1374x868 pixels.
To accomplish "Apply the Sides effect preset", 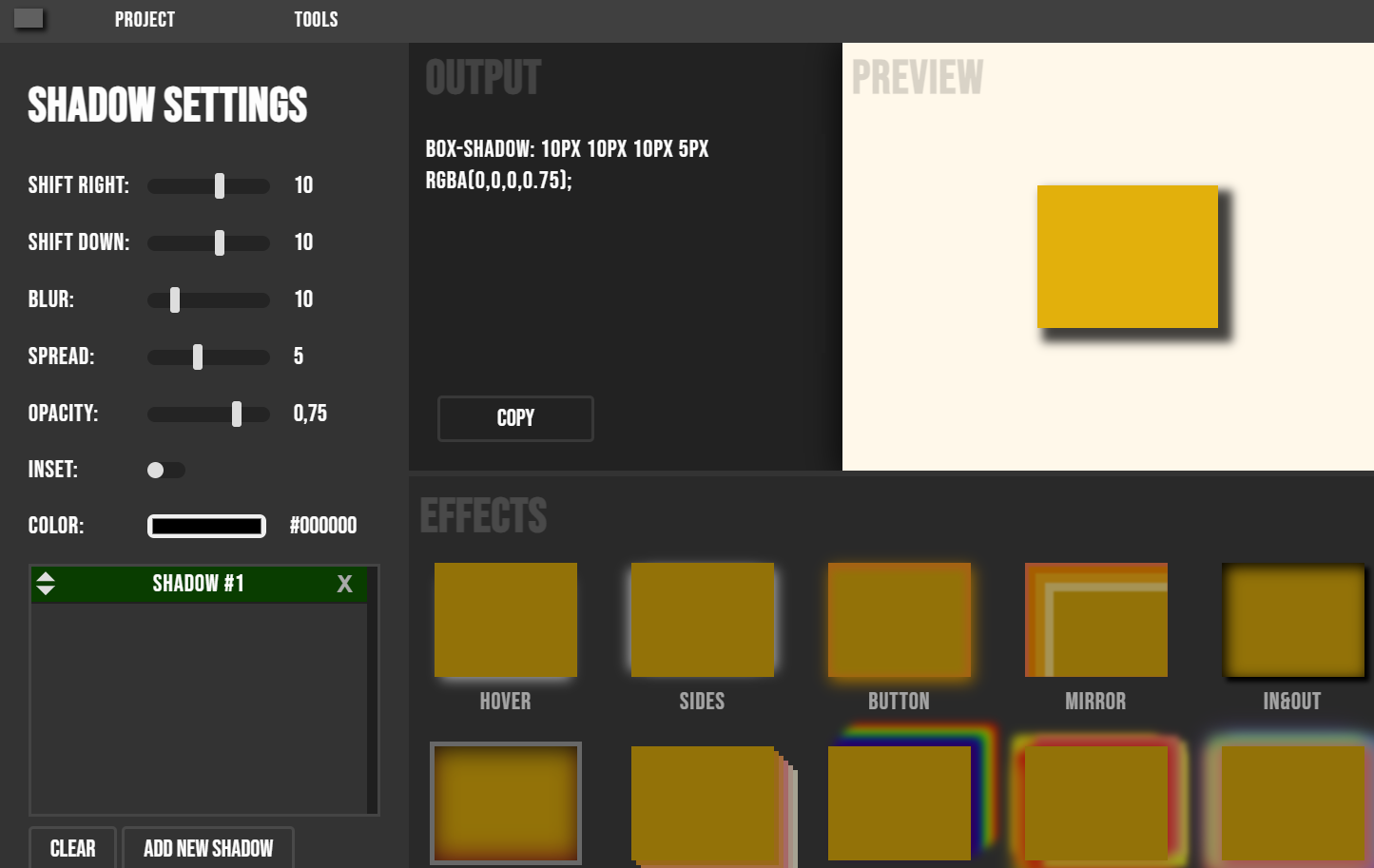I will (x=702, y=620).
